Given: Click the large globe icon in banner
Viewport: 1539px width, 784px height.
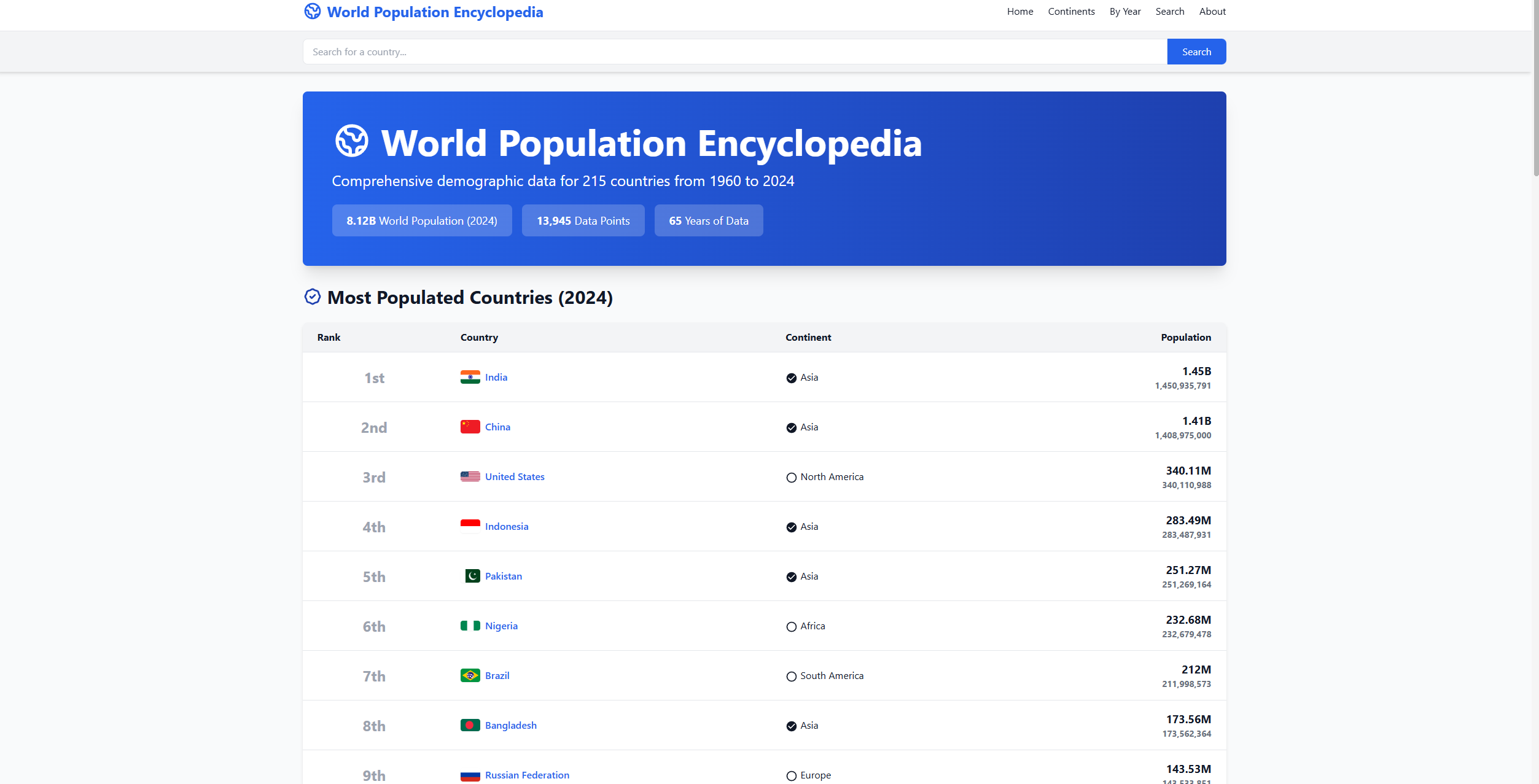Looking at the screenshot, I should 351,141.
